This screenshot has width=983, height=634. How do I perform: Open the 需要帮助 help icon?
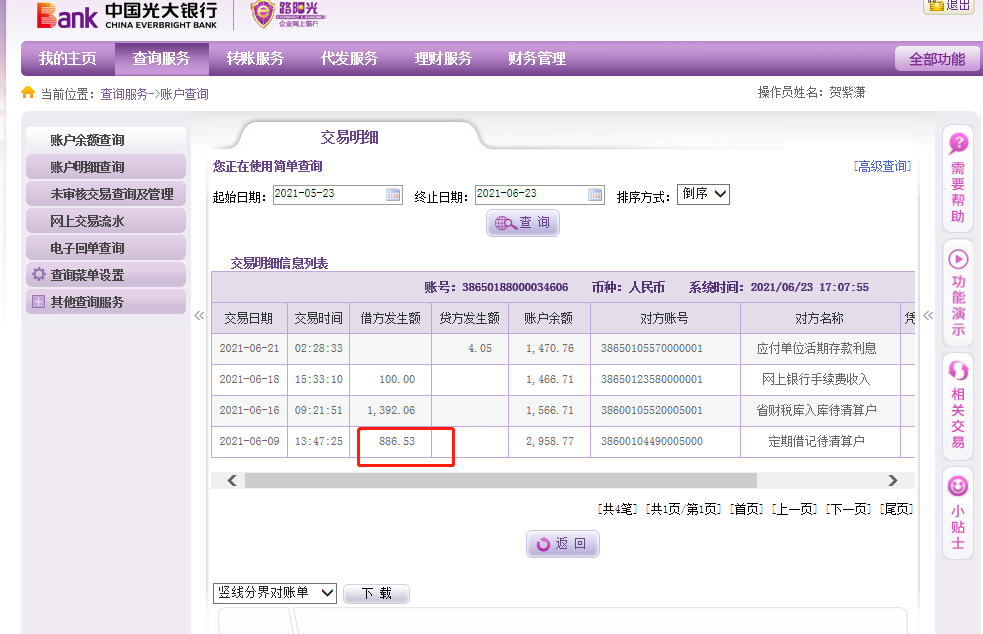[x=958, y=144]
